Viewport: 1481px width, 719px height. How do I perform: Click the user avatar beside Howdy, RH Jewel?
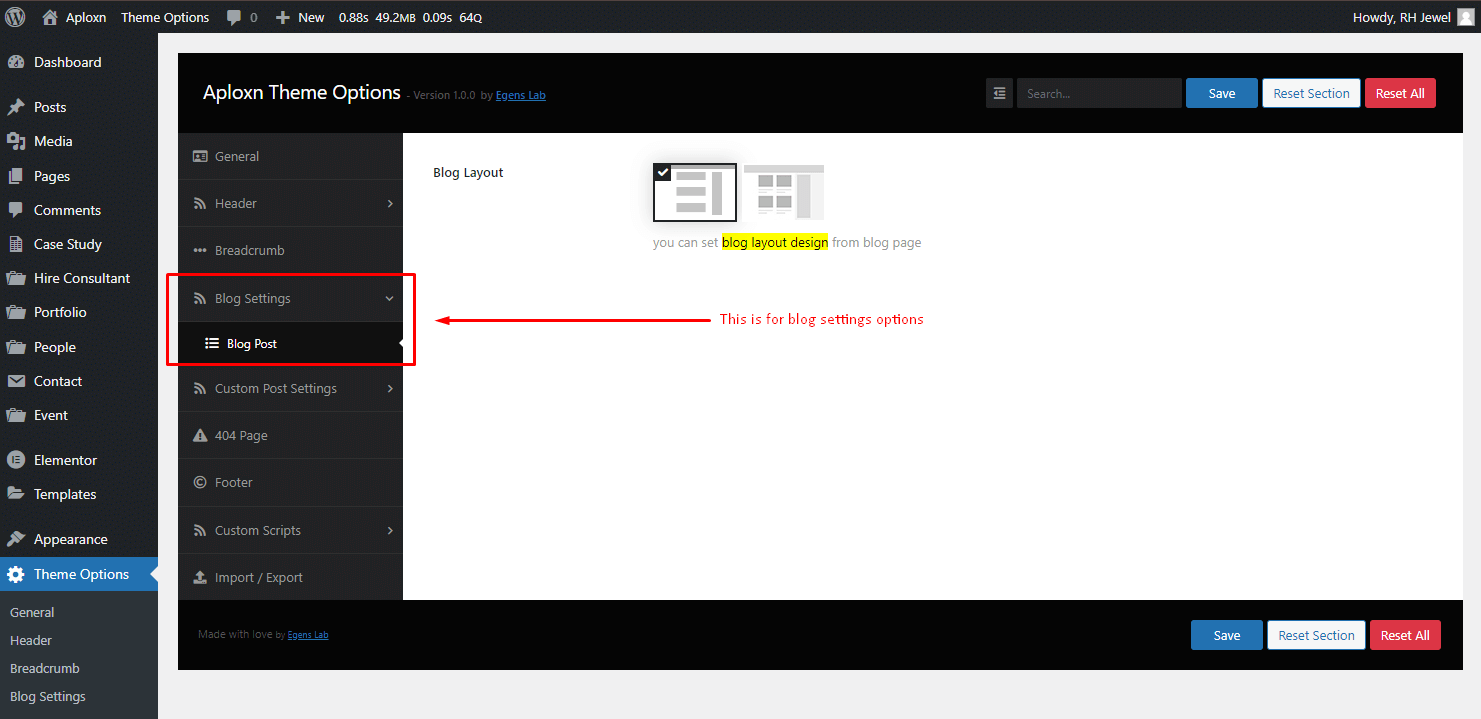pyautogui.click(x=1465, y=17)
